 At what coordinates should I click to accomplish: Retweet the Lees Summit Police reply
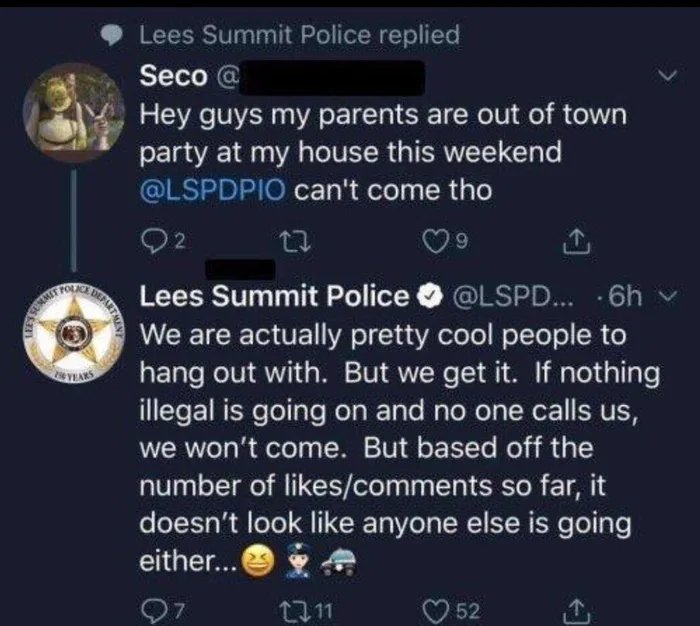tap(309, 608)
